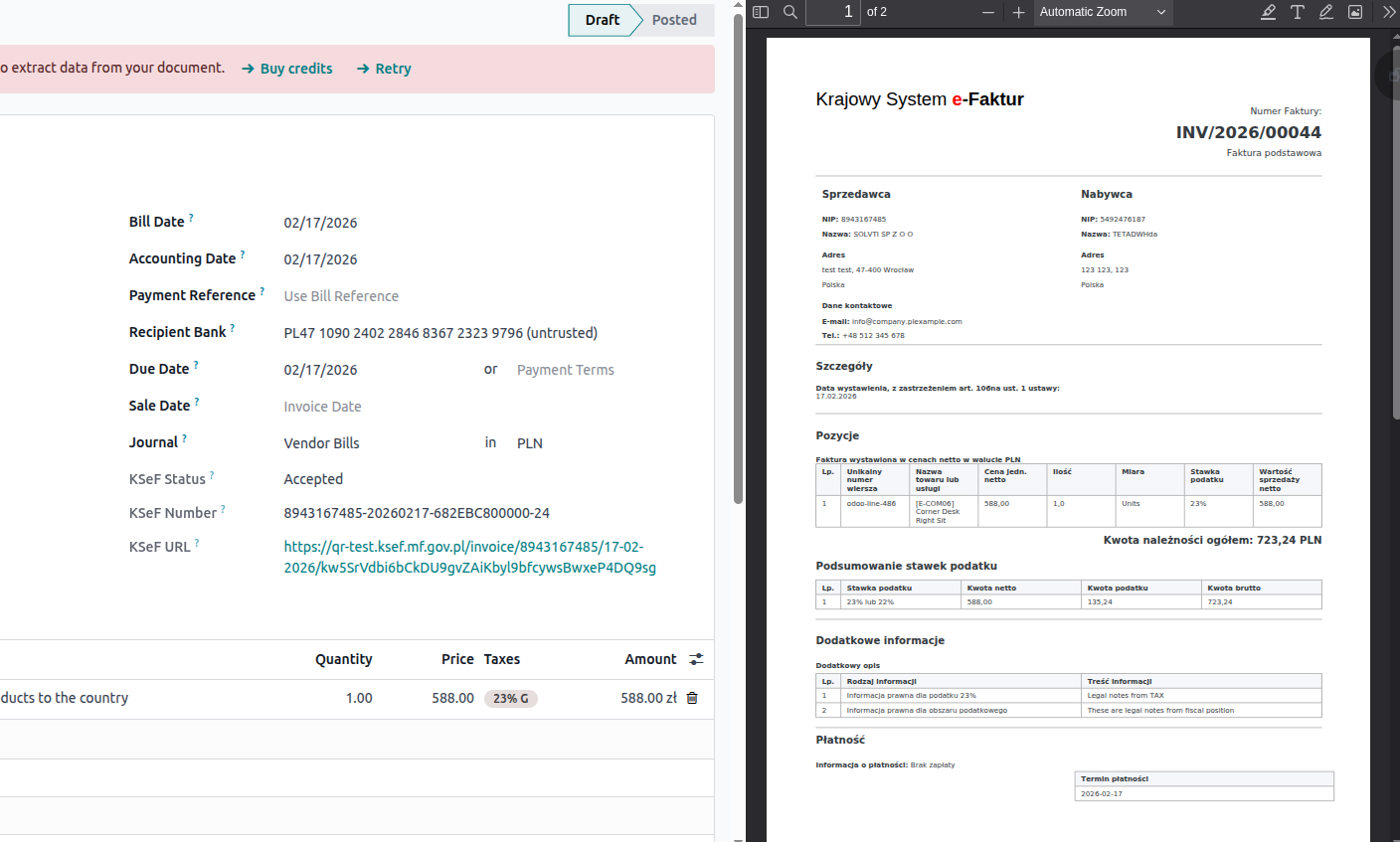
Task: Click the PDF page number field
Action: (x=833, y=12)
